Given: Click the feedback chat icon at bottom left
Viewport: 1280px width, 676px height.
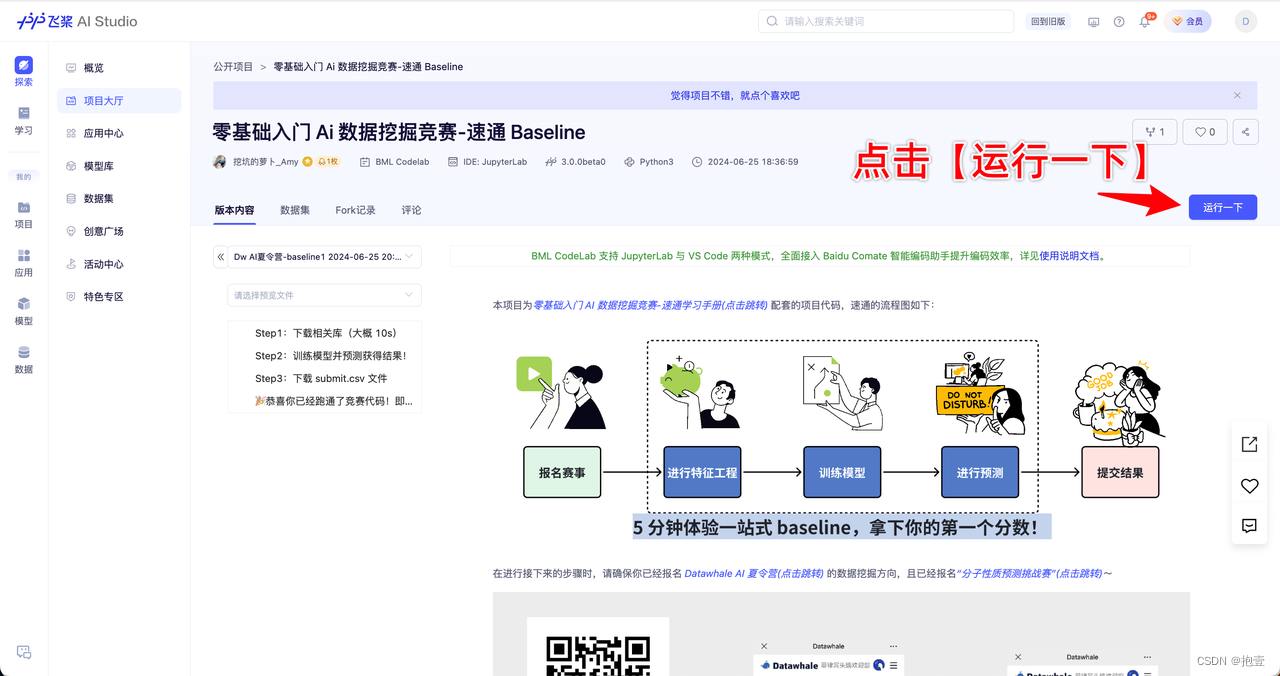Looking at the screenshot, I should pyautogui.click(x=24, y=652).
